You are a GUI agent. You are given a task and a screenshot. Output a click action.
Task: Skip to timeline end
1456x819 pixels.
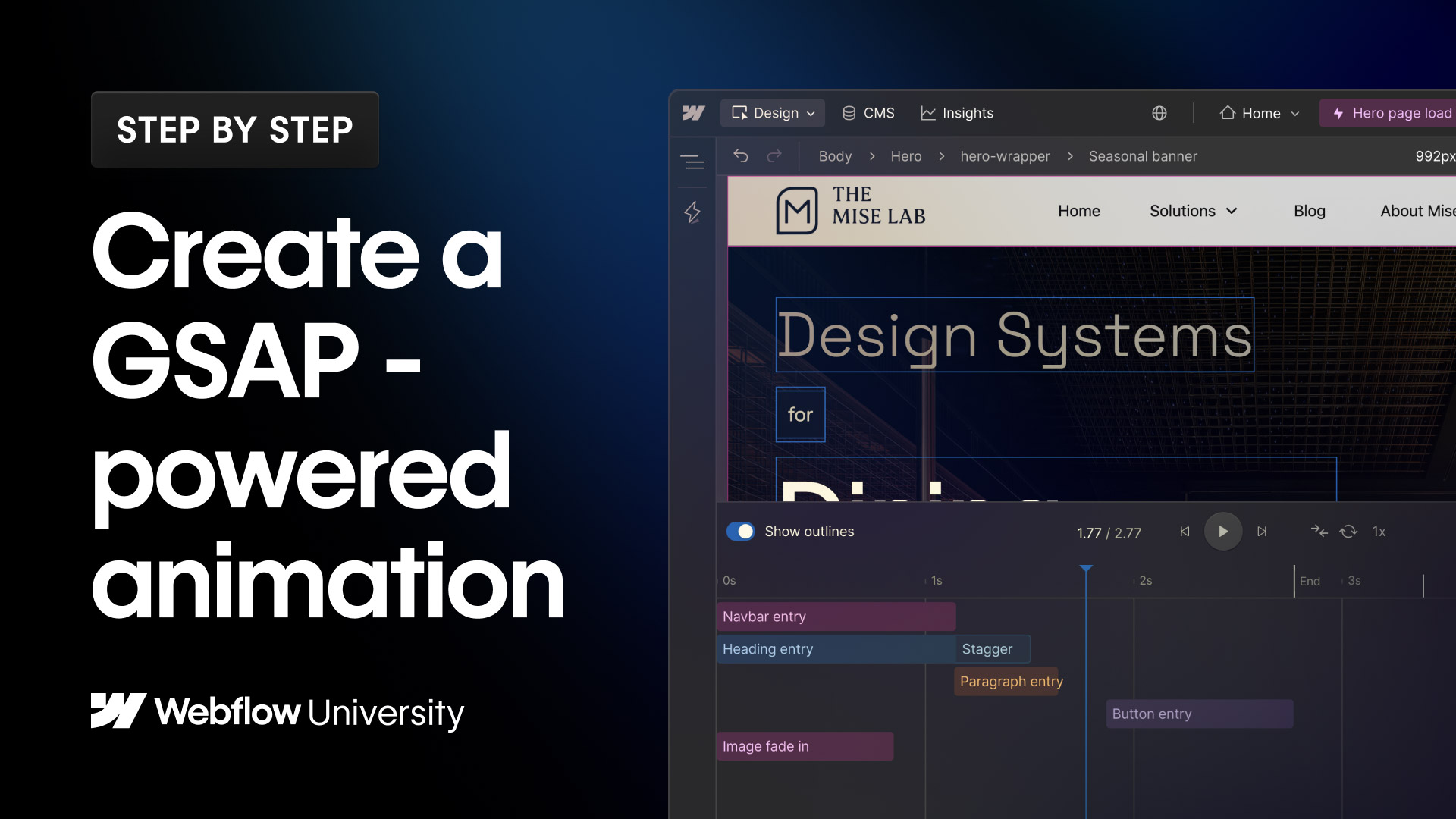coord(1262,532)
